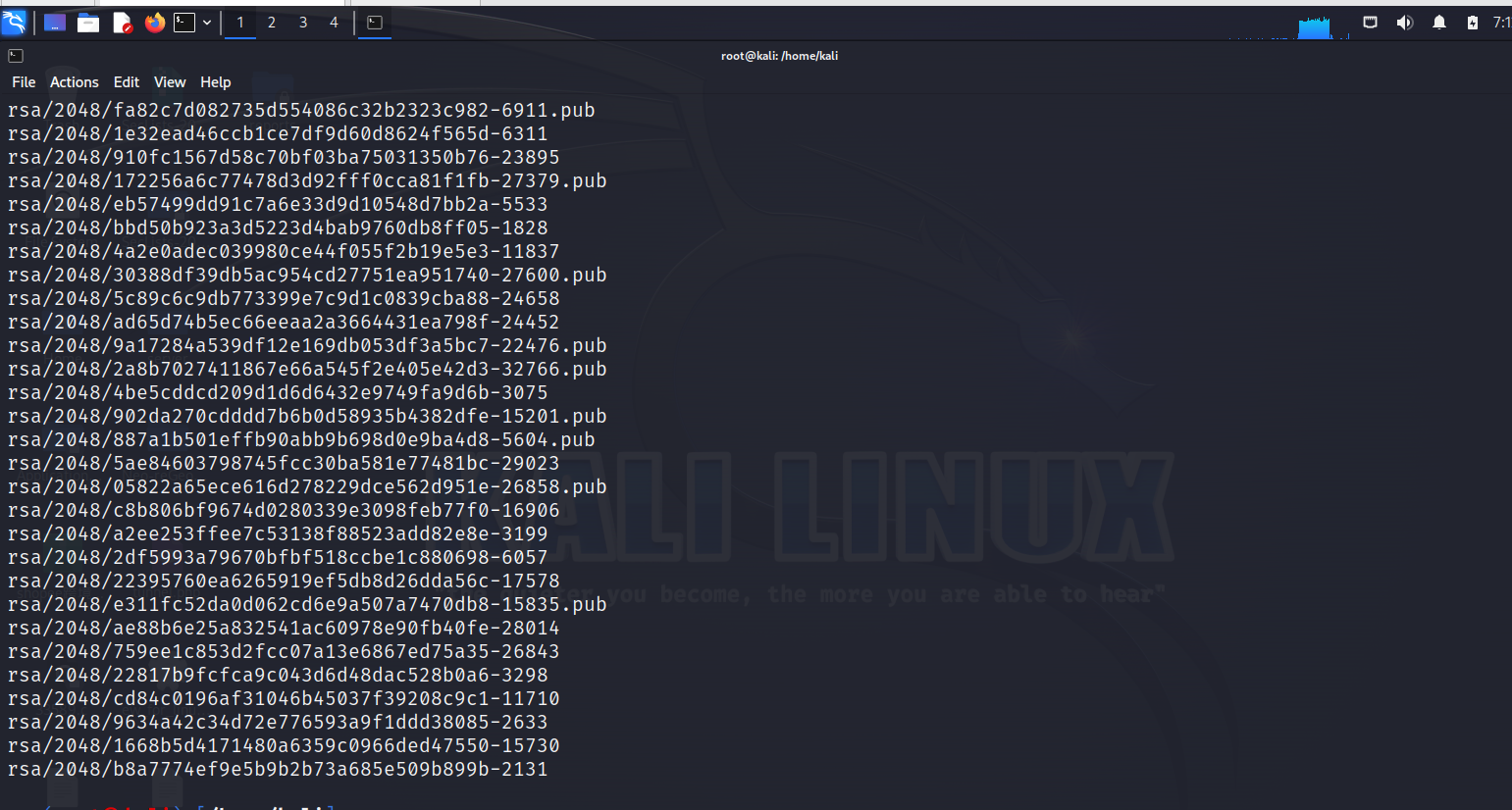1512x810 pixels.
Task: Switch to workspace 1
Action: click(x=240, y=23)
